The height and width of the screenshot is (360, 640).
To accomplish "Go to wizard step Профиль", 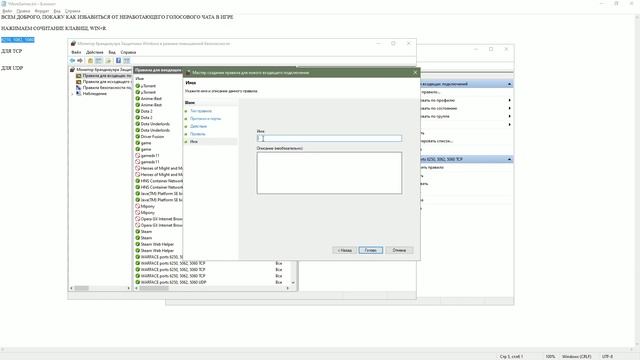I will coord(198,134).
